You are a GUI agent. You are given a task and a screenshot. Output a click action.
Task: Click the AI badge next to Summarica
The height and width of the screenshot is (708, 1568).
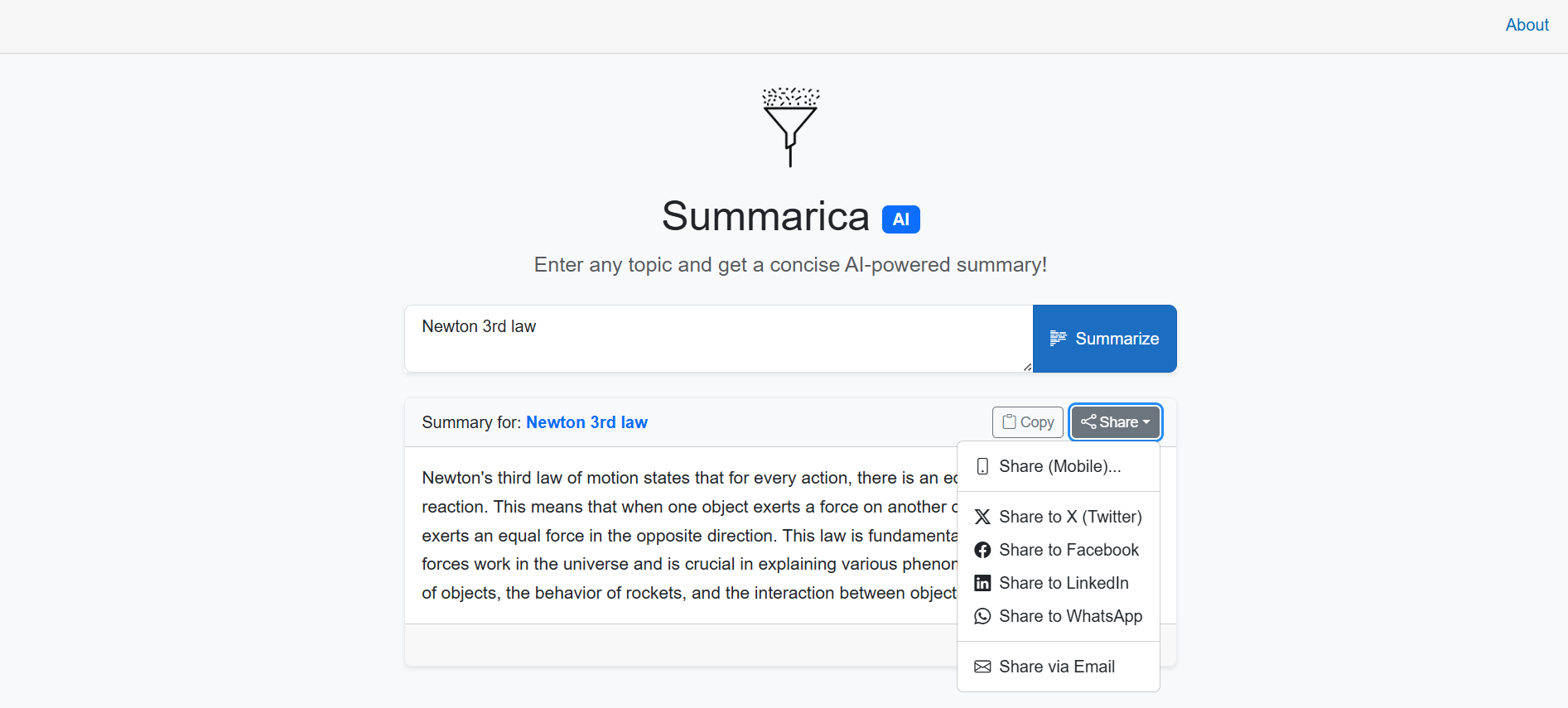point(900,219)
